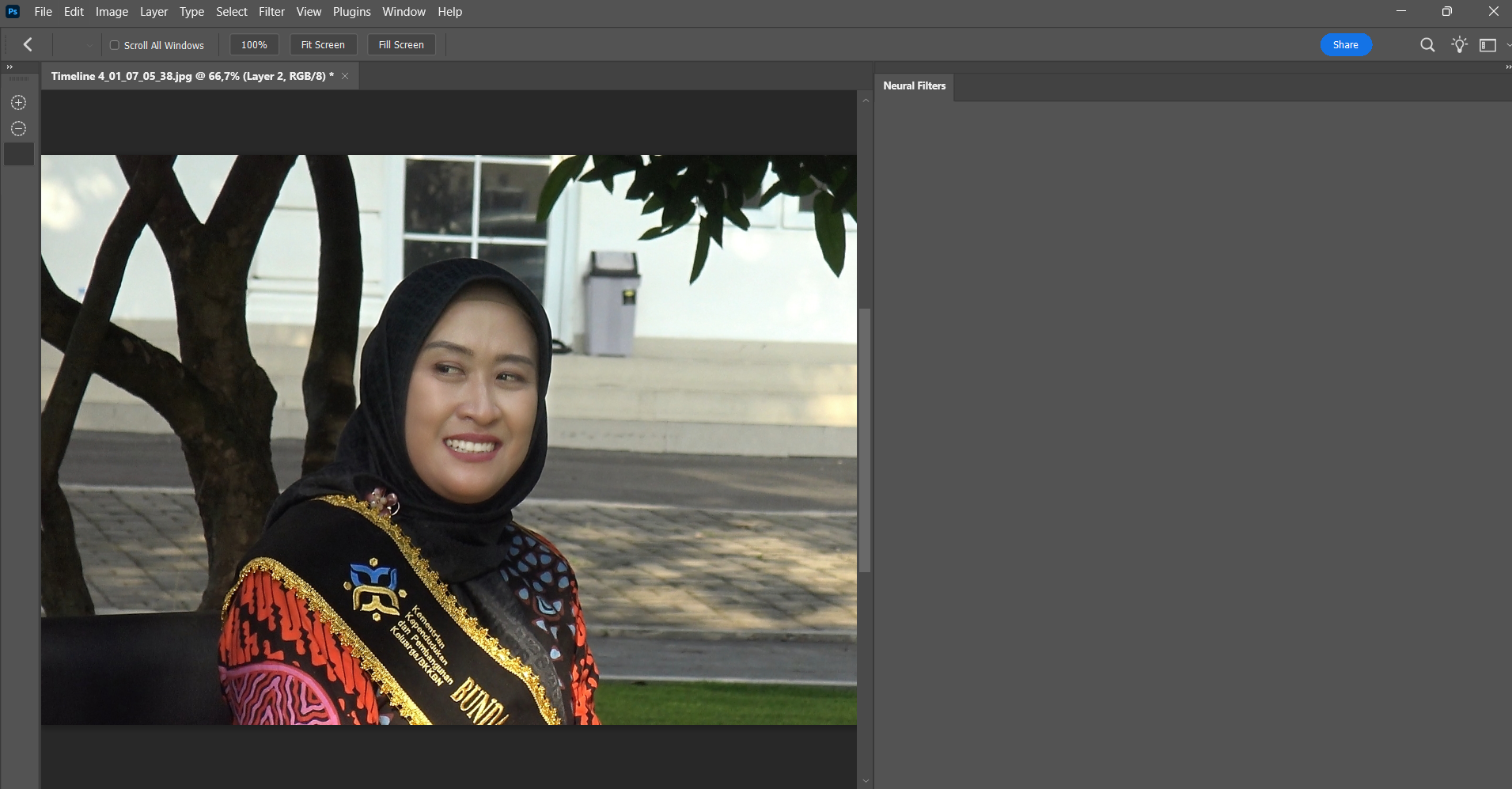1512x789 pixels.
Task: Open the Plugins menu
Action: (x=351, y=11)
